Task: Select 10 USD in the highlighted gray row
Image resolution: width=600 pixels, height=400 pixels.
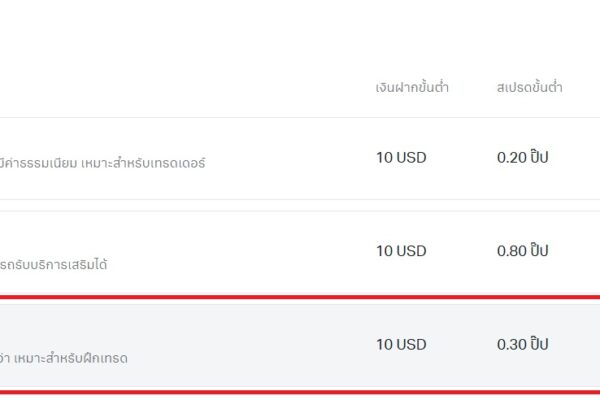Action: pos(401,344)
